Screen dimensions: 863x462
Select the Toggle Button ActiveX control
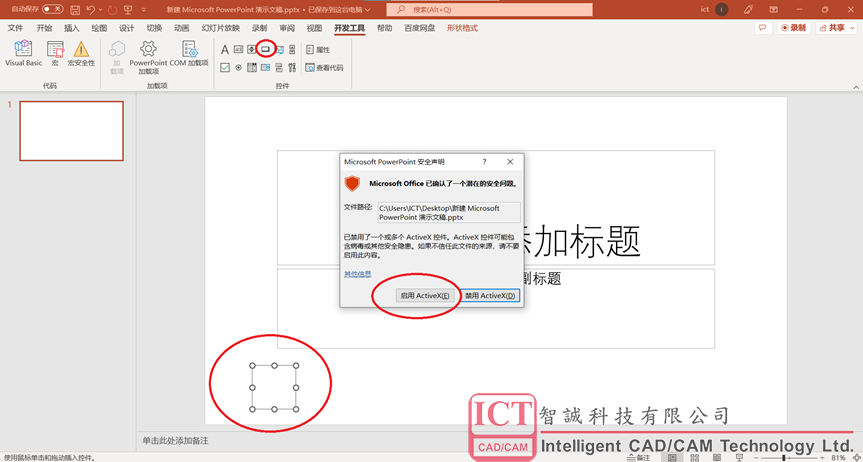279,68
